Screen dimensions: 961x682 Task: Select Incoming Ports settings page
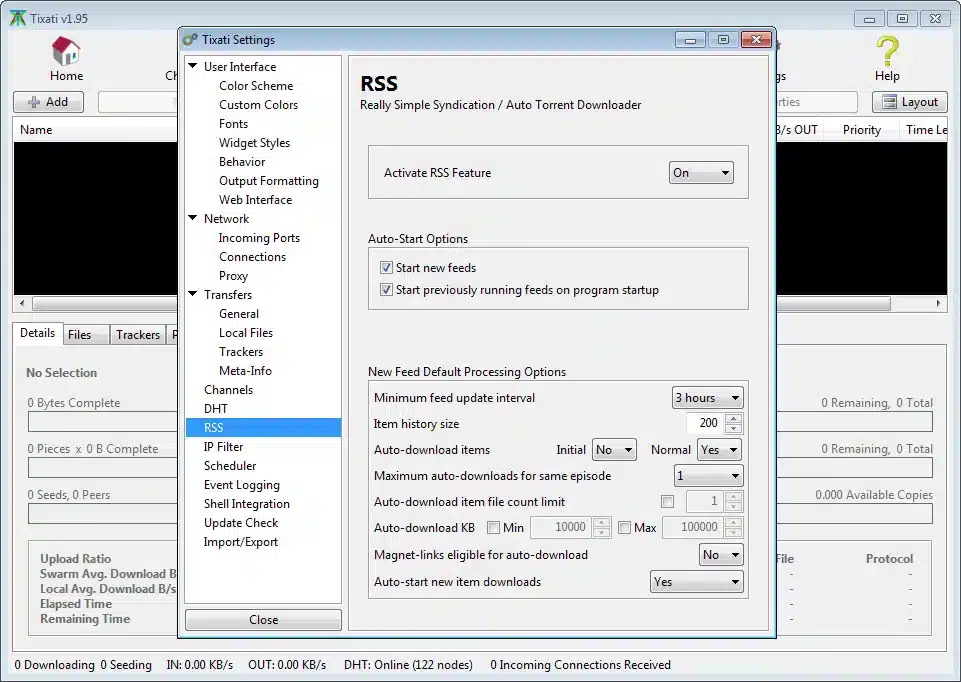pos(259,238)
